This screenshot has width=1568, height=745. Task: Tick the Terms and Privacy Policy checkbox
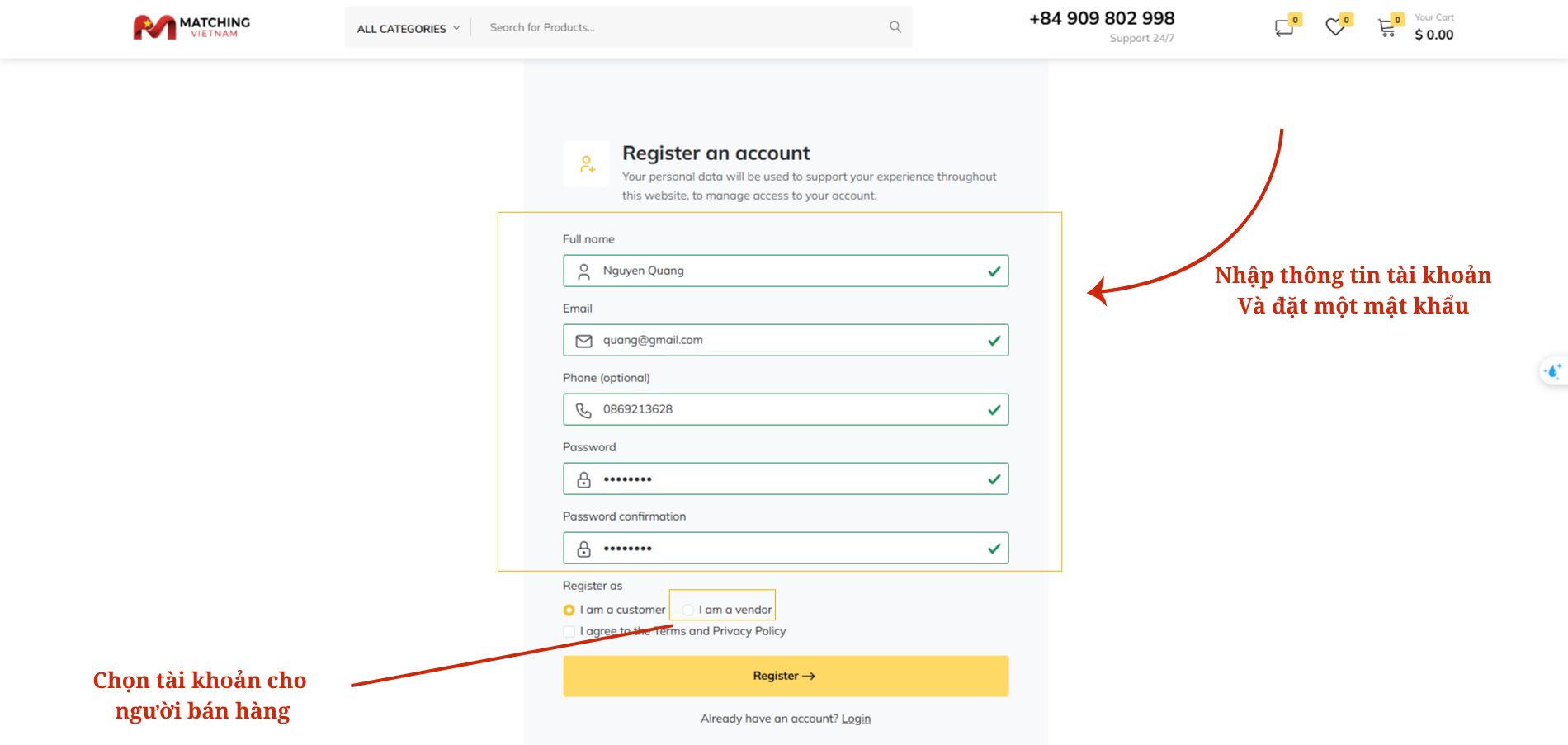coord(569,632)
